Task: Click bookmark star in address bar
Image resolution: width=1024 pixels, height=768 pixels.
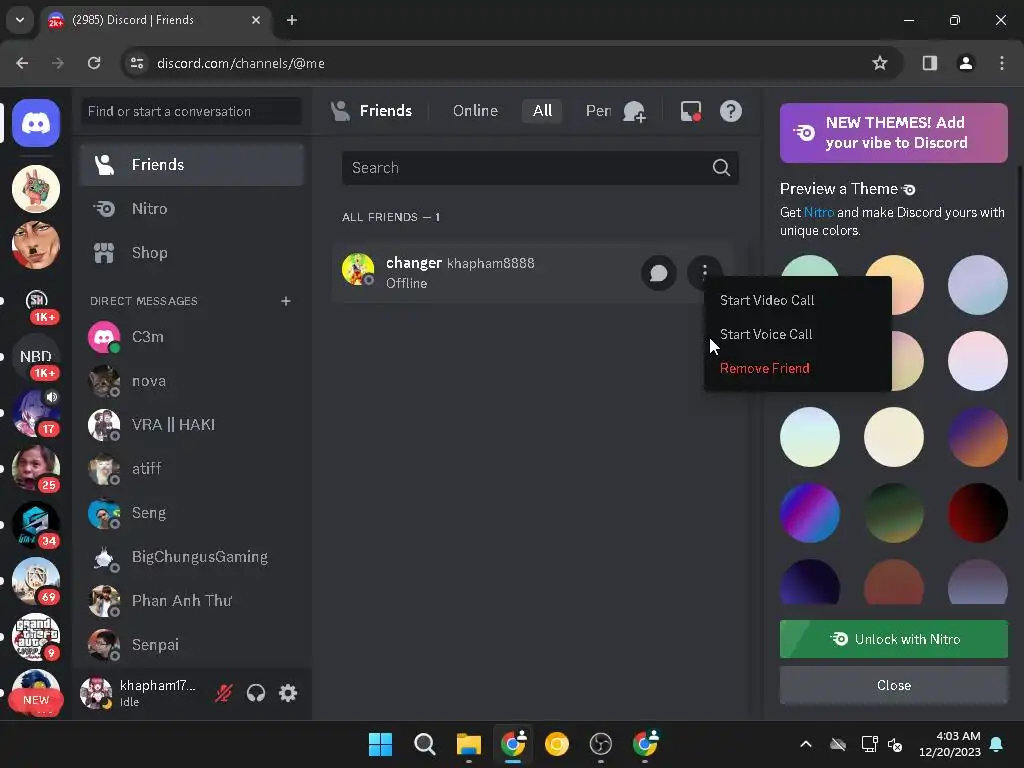Action: coord(880,63)
